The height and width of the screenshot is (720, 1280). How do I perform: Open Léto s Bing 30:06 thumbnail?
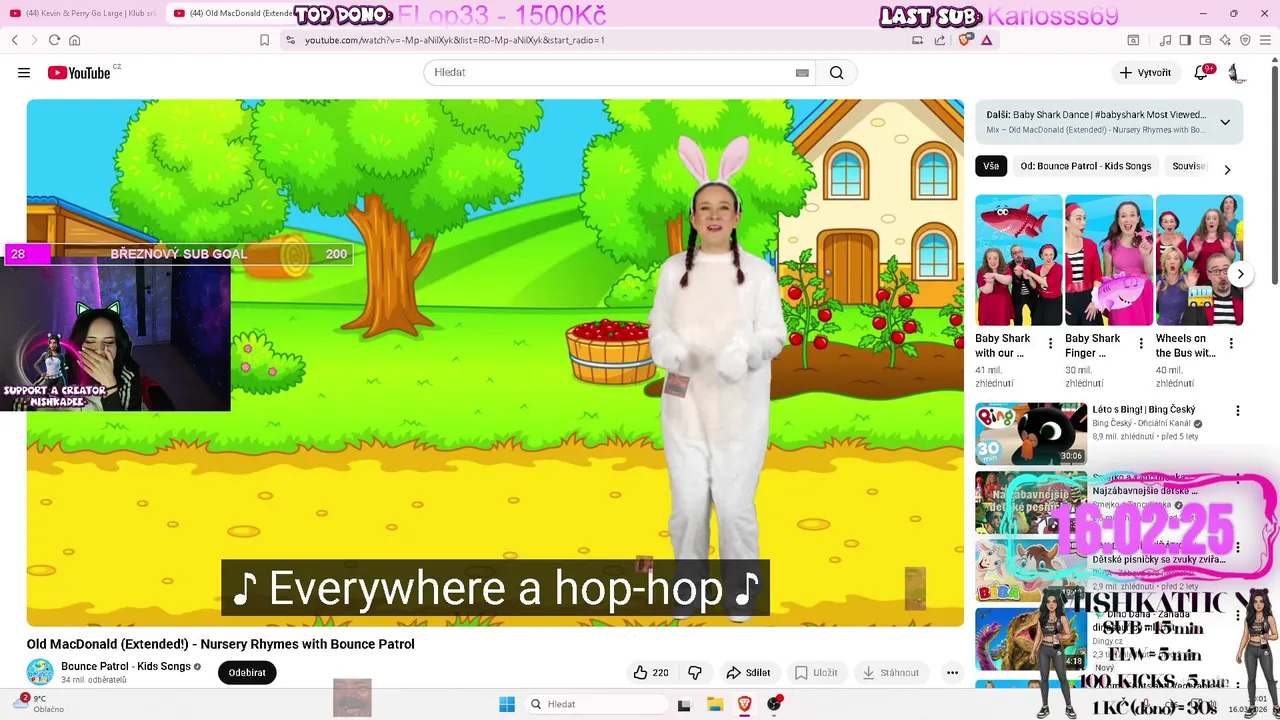[1031, 433]
